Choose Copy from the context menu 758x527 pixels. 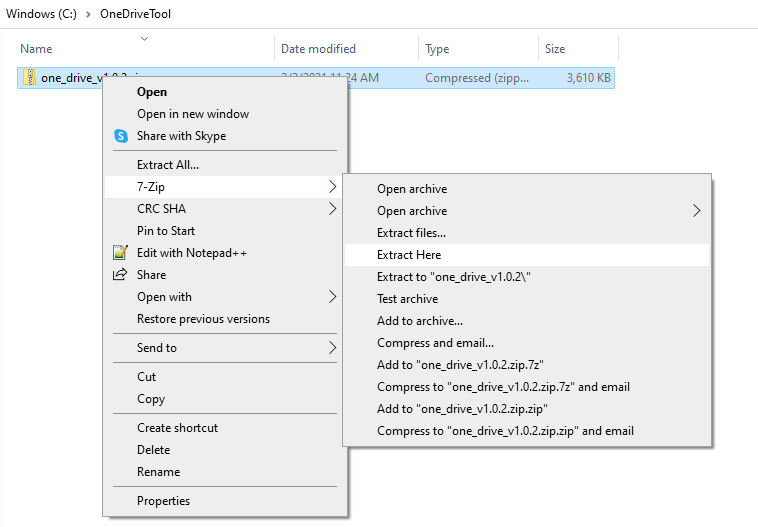pyautogui.click(x=225, y=399)
